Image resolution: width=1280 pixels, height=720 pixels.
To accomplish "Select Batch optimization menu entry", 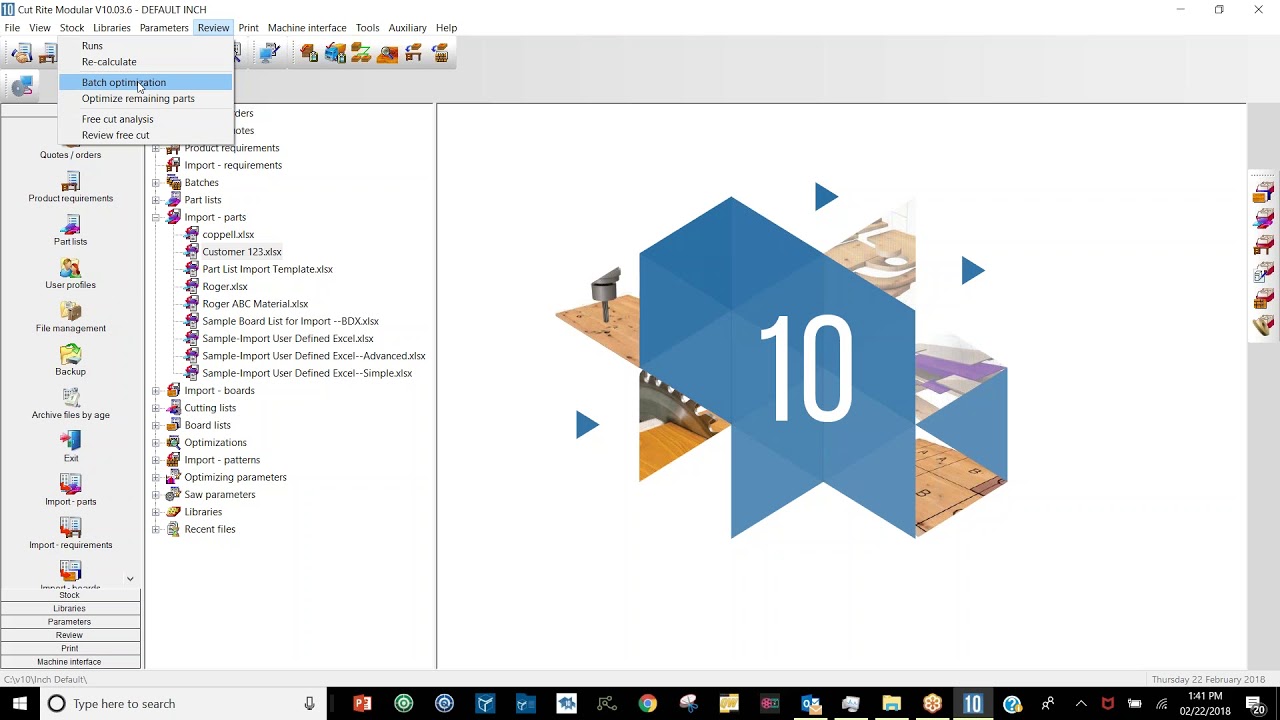I will click(x=144, y=83).
